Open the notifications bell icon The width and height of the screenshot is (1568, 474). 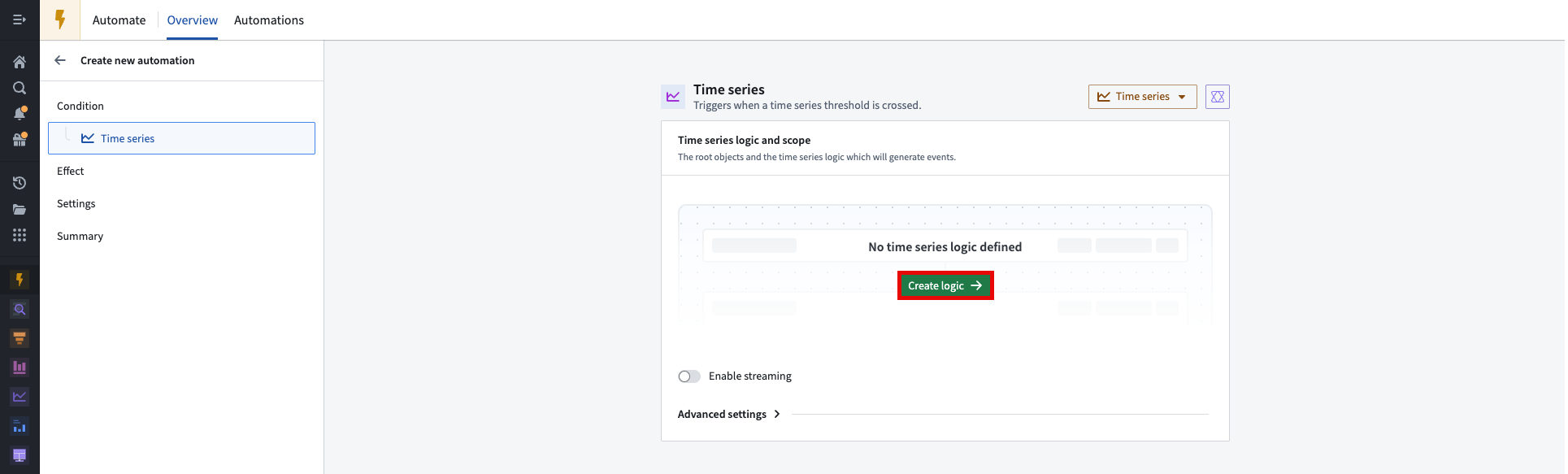pos(20,114)
